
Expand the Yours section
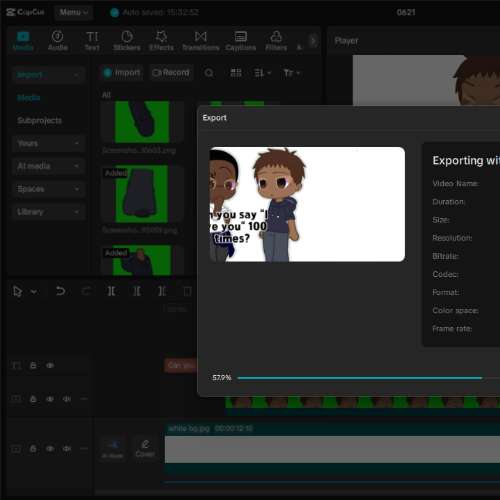point(48,143)
